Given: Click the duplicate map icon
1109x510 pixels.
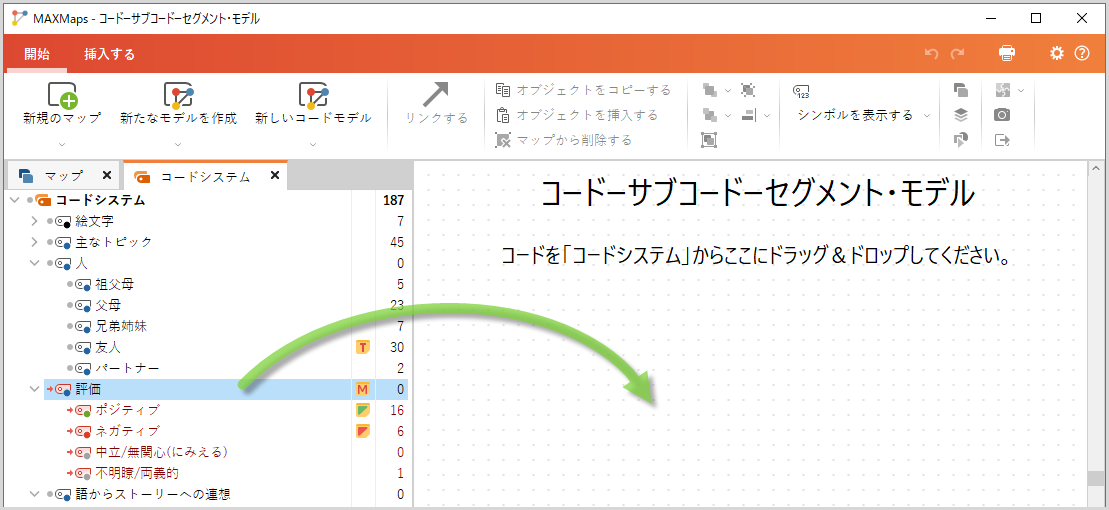Looking at the screenshot, I should (960, 90).
